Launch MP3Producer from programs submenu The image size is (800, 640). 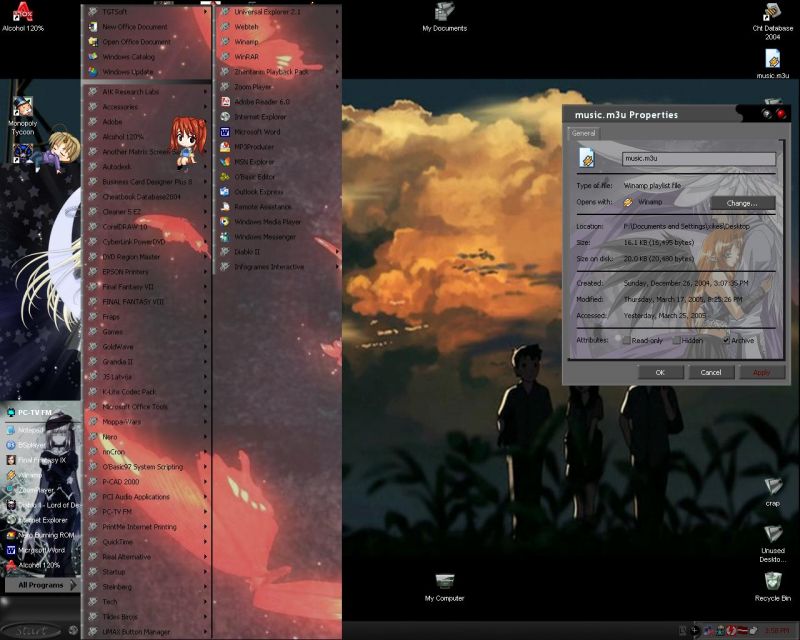coord(278,146)
